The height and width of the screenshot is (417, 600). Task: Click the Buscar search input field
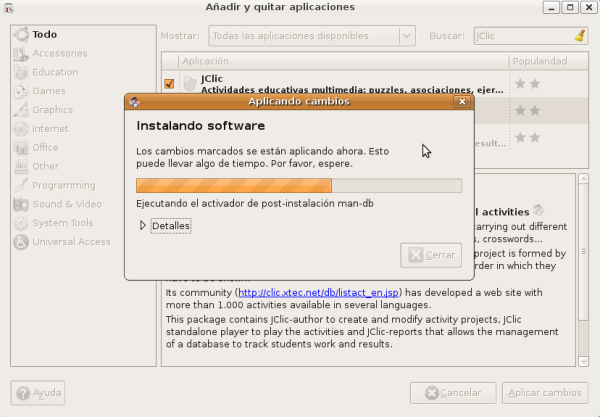522,35
